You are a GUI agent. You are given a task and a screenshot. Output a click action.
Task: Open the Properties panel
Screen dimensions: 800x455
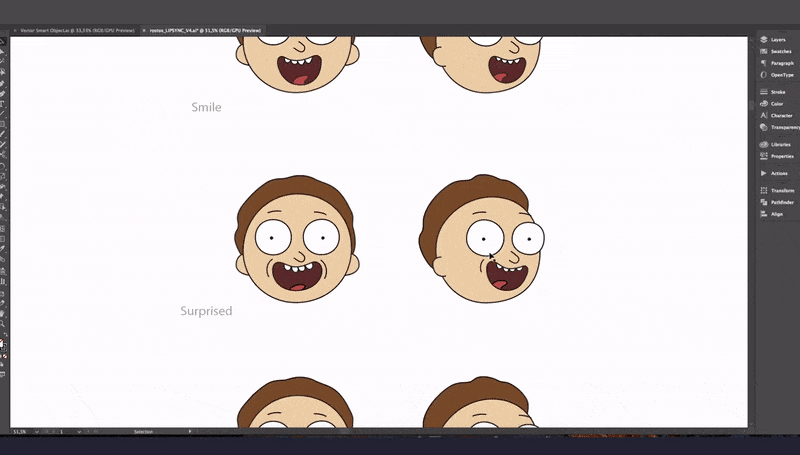[x=777, y=156]
